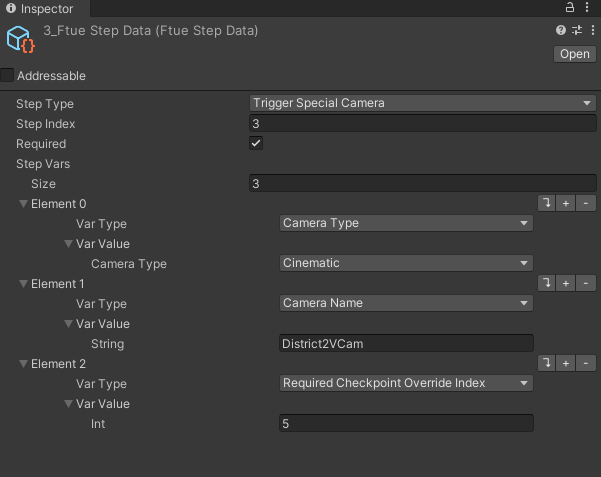Enable the Addressable checkbox

click(x=7, y=75)
